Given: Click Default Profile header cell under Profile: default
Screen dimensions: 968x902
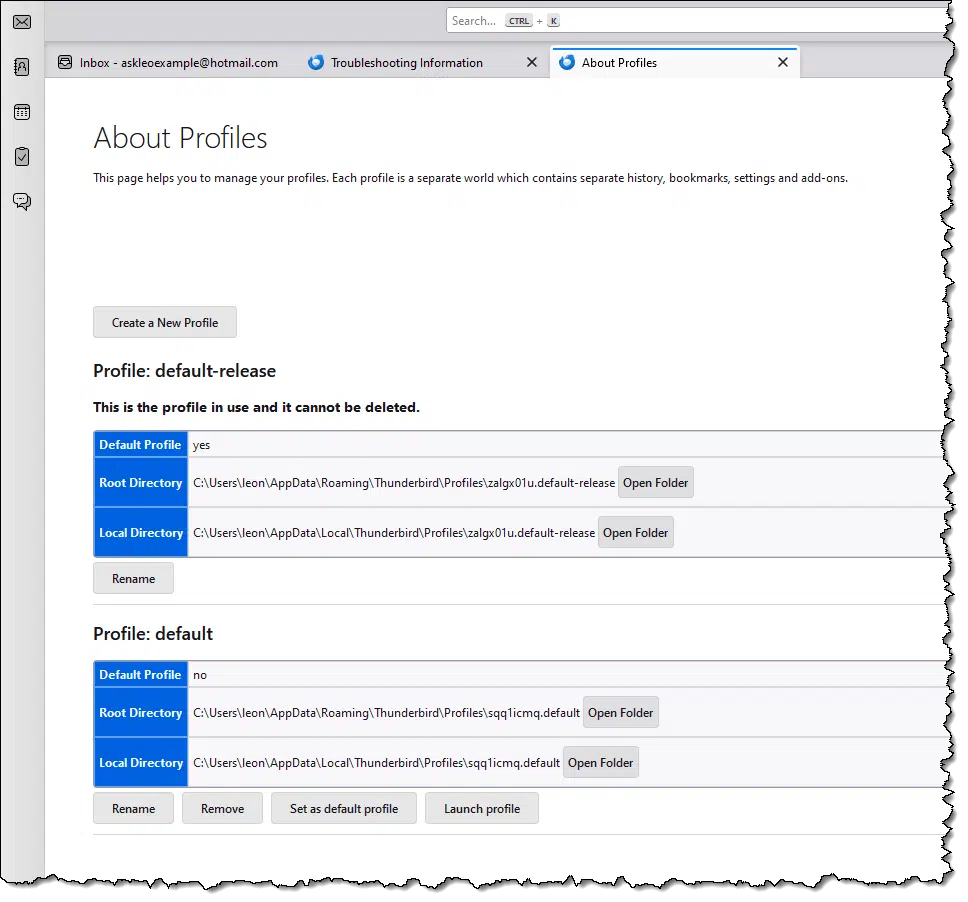Looking at the screenshot, I should 141,675.
